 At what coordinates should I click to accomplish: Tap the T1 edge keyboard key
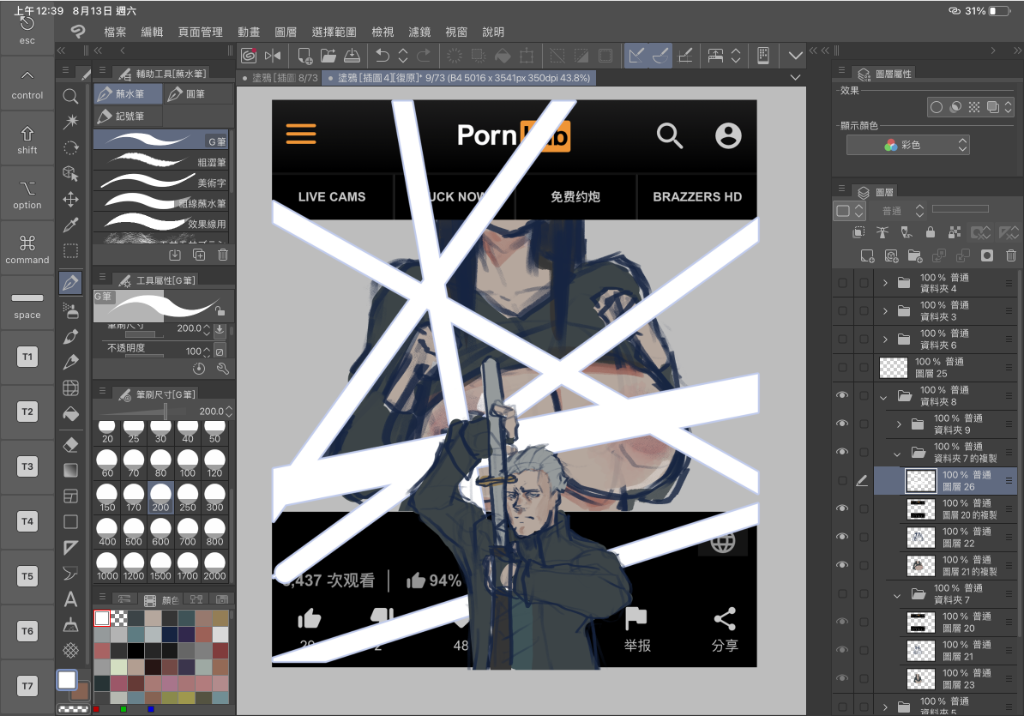pos(27,357)
